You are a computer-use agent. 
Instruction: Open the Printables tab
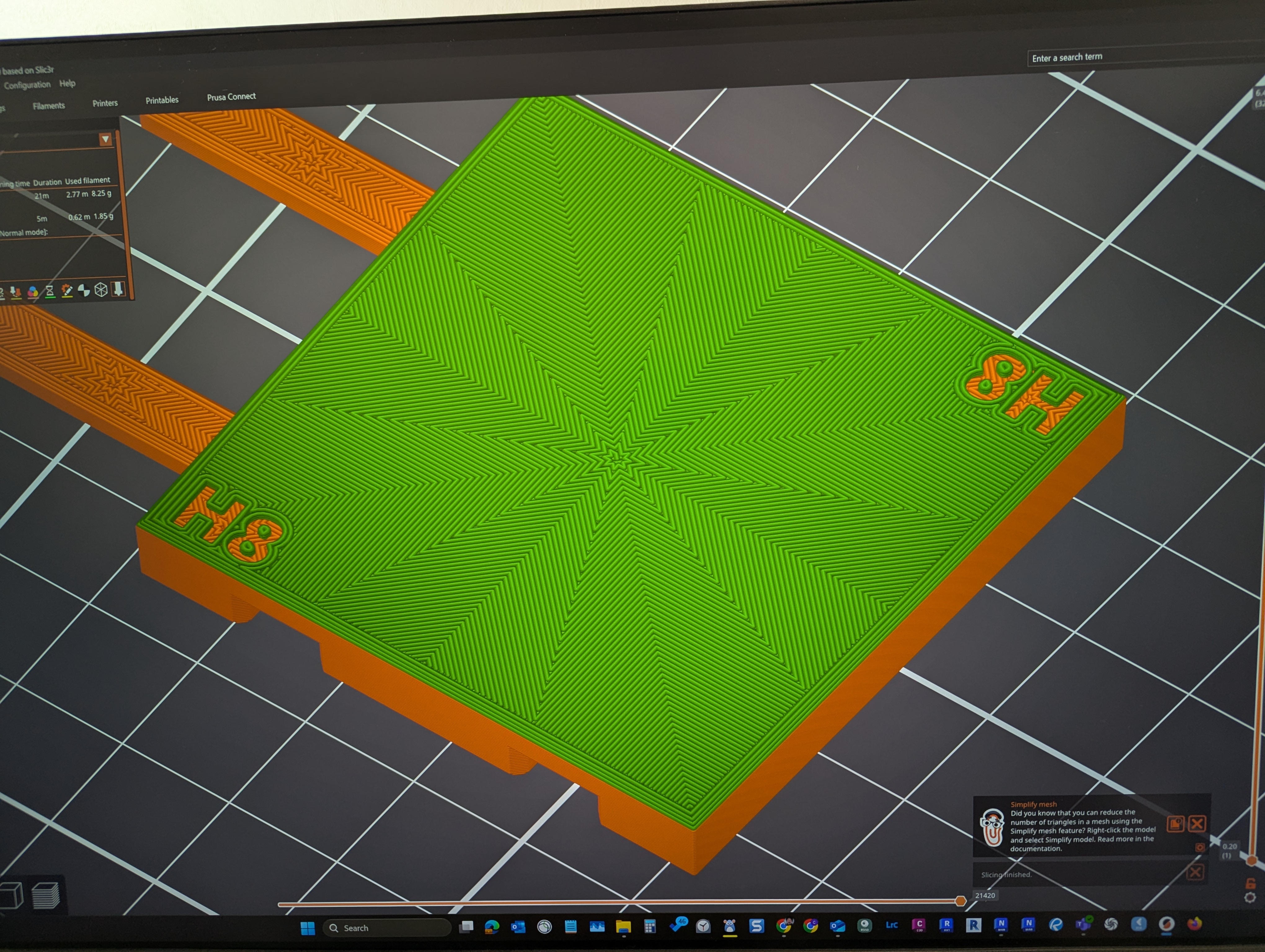point(162,100)
